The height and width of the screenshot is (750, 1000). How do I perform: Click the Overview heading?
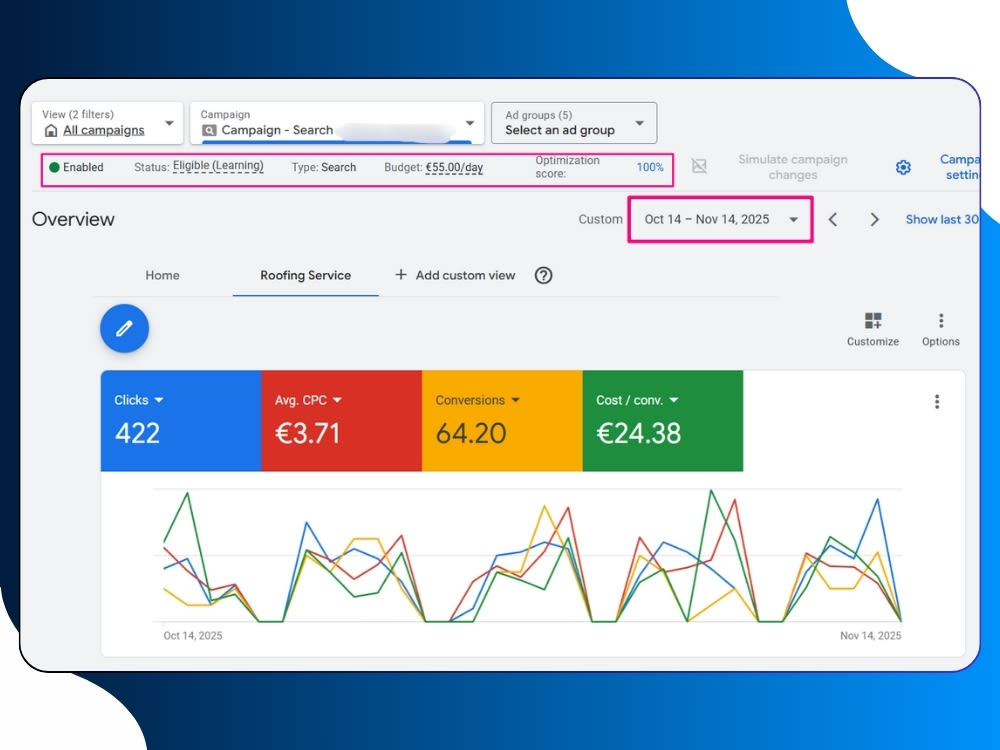(x=73, y=219)
